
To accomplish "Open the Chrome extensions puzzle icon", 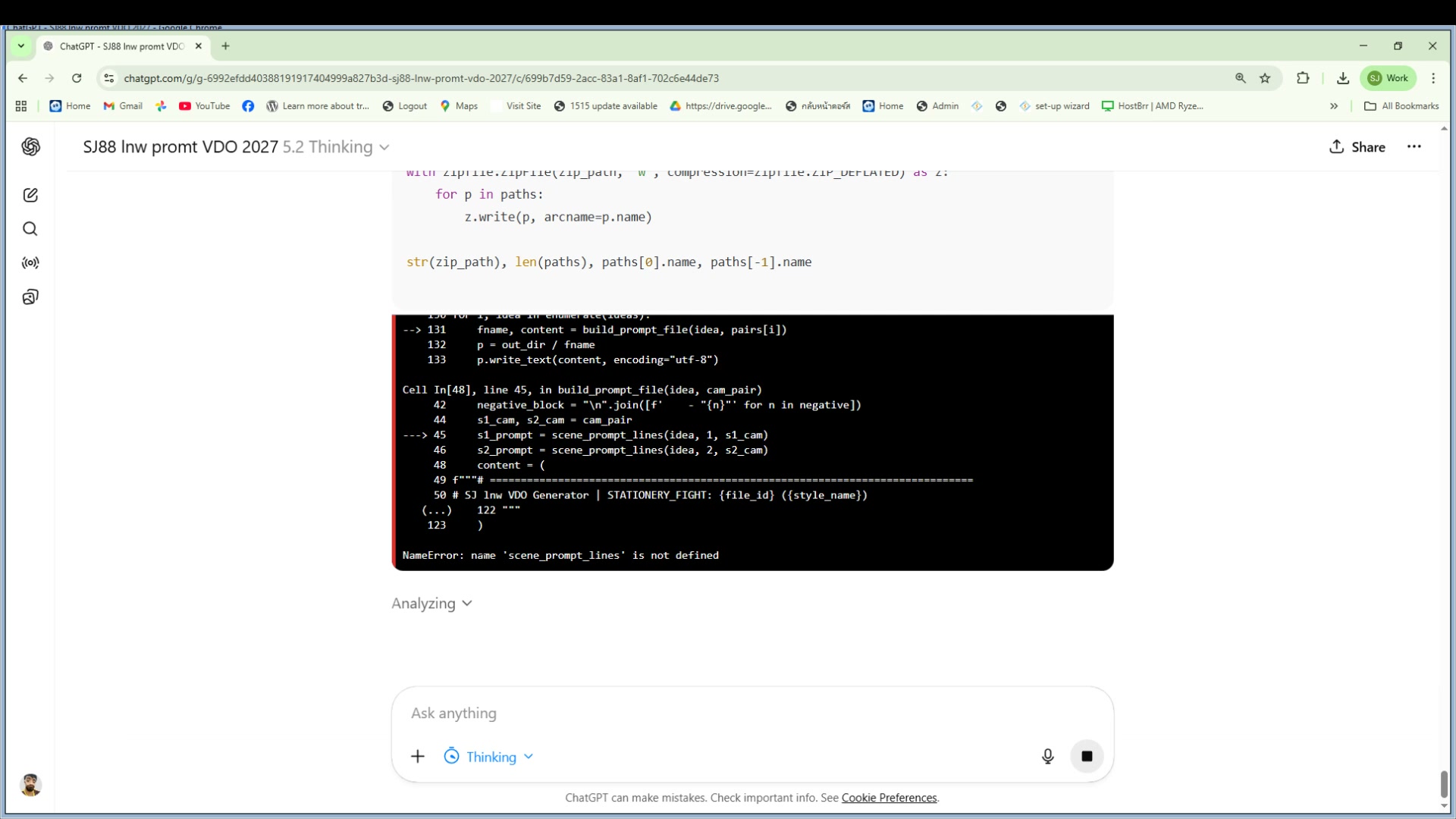I will pyautogui.click(x=1303, y=78).
